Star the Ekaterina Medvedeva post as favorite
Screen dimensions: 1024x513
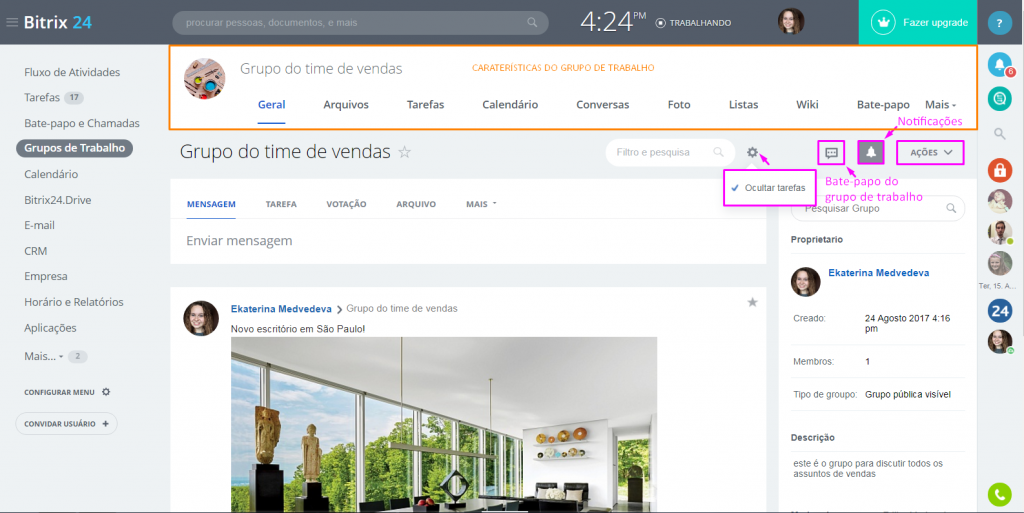(x=752, y=302)
